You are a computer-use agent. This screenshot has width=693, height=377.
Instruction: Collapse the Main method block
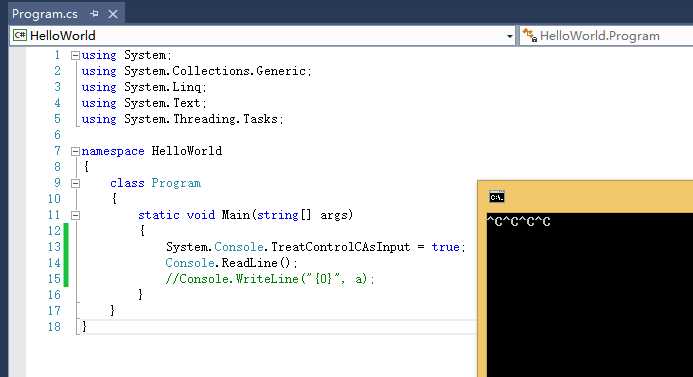75,216
